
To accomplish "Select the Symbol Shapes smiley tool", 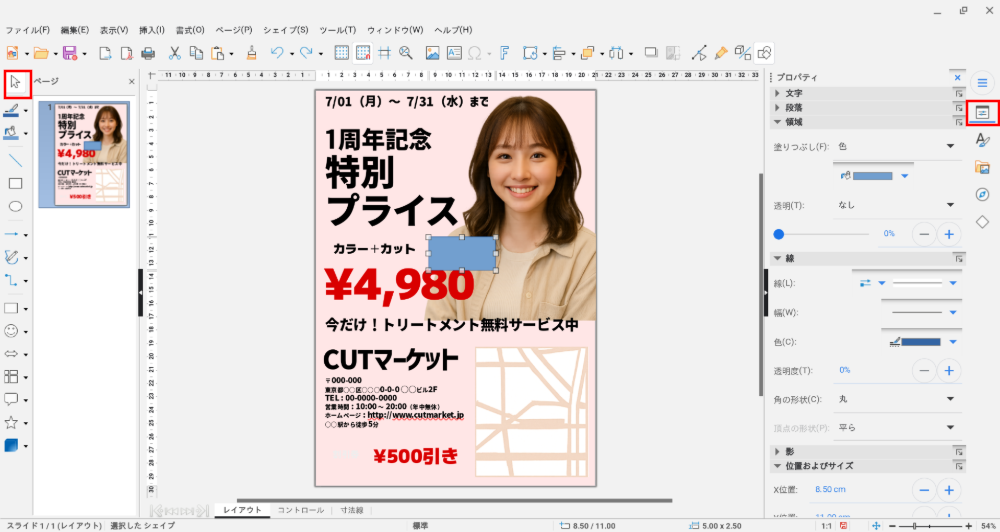I will point(11,331).
